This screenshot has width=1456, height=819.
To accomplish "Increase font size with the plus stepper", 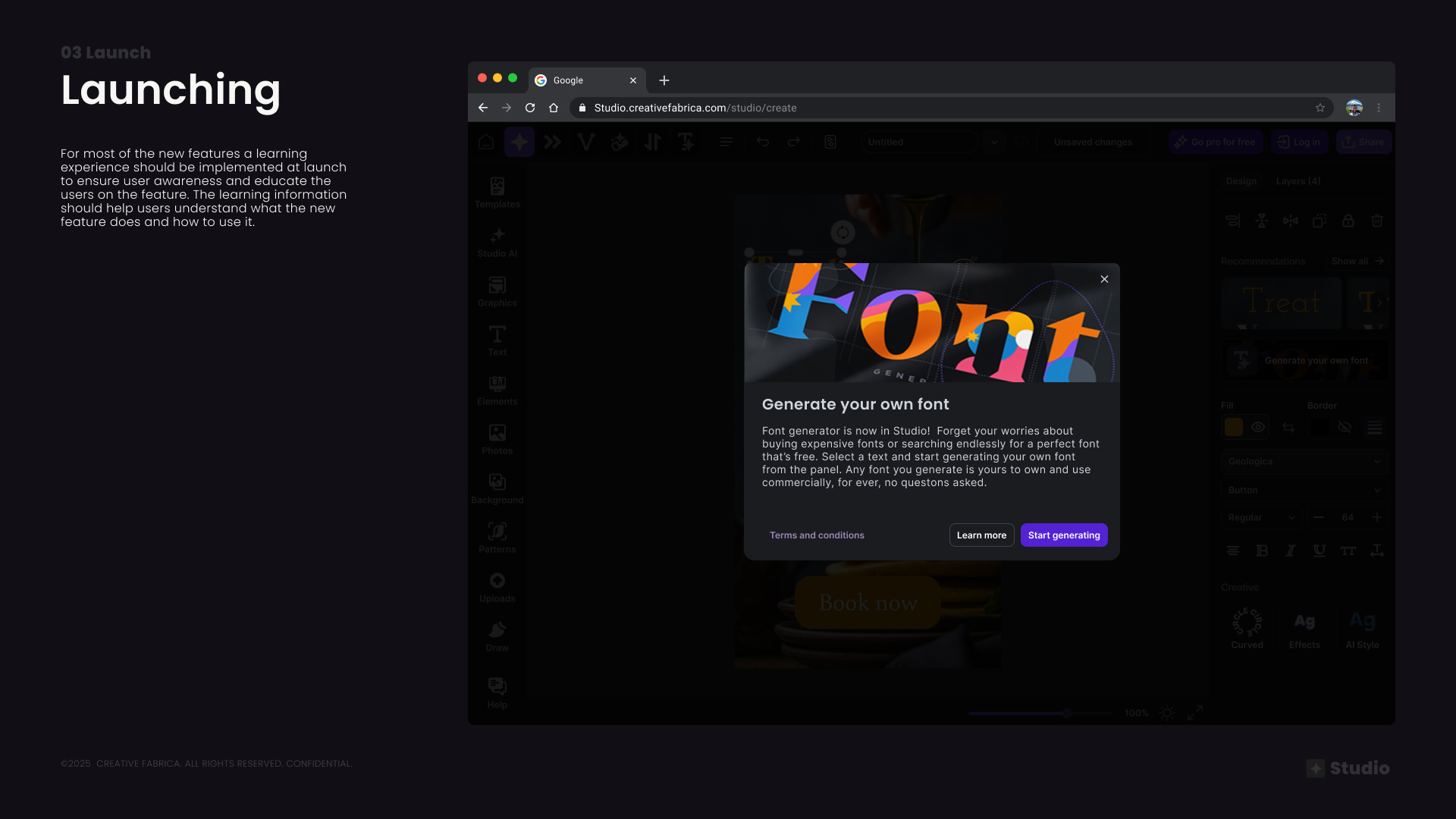I will pyautogui.click(x=1377, y=517).
